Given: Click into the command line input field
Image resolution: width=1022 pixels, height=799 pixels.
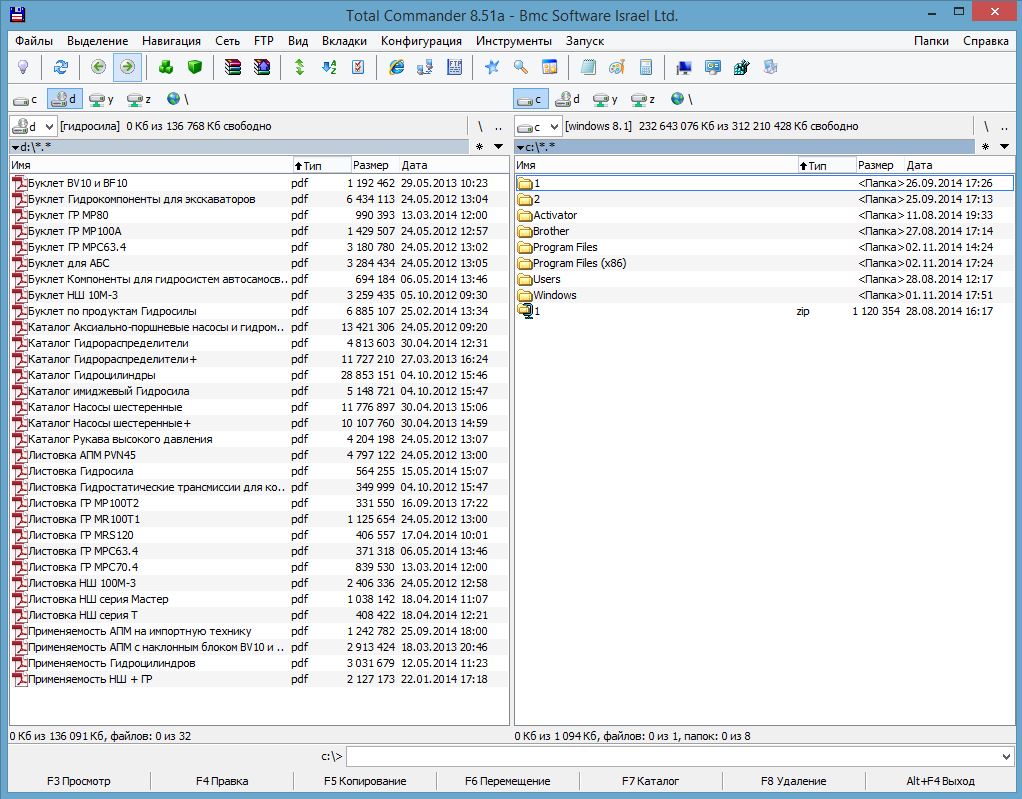Looking at the screenshot, I should [673, 757].
